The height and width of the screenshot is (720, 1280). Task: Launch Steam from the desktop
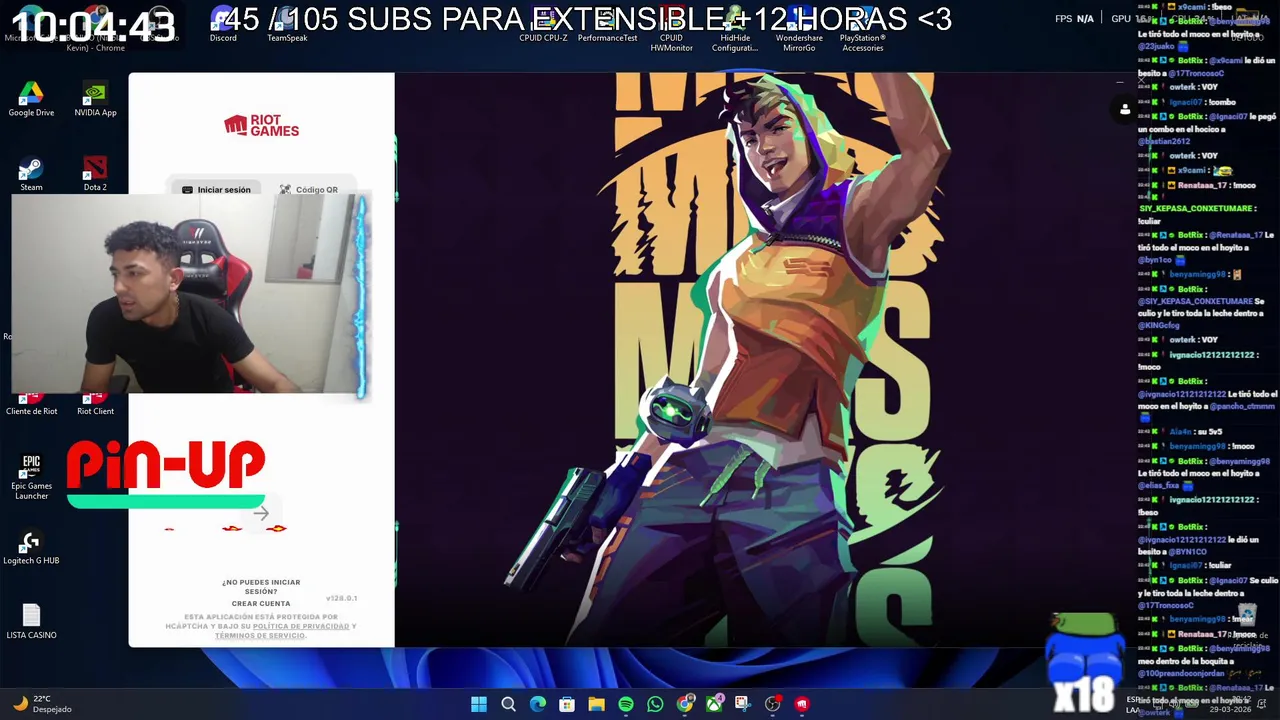pos(31,173)
